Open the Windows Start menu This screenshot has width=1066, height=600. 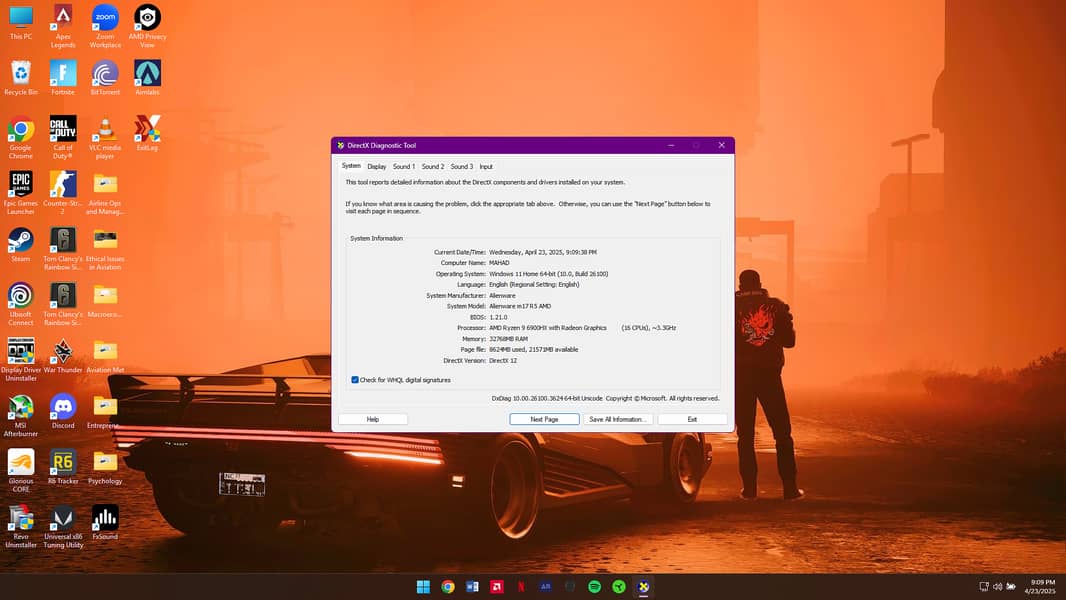tap(423, 586)
